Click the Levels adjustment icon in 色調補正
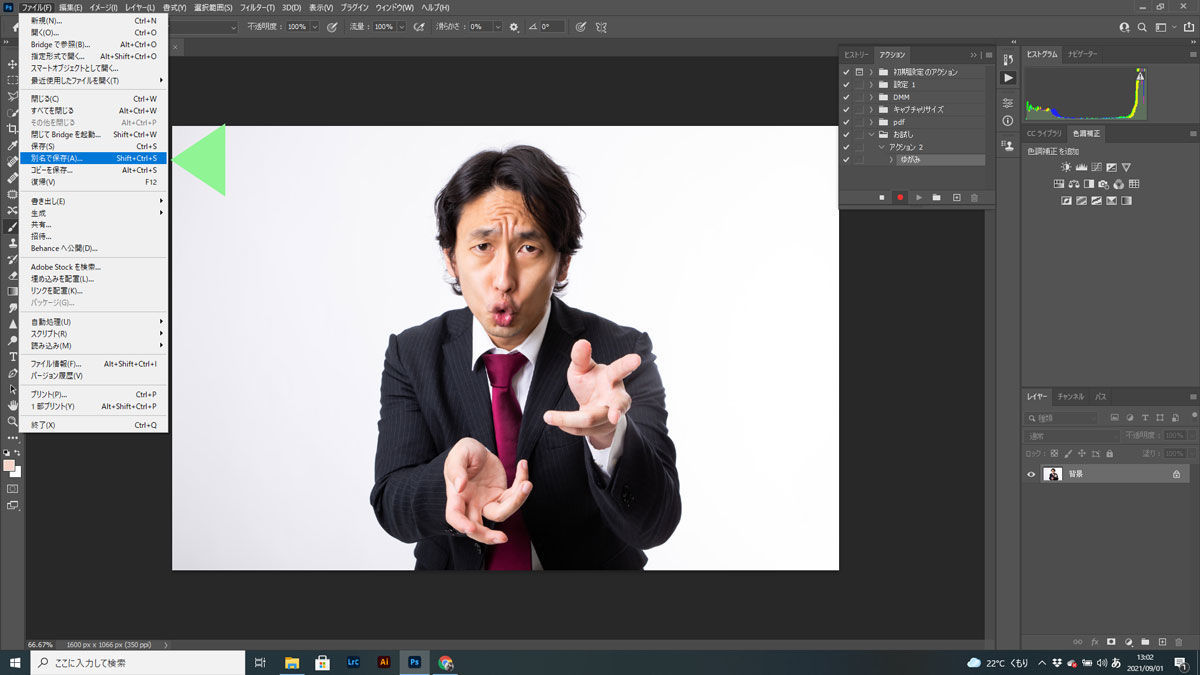Viewport: 1200px width, 675px height. point(1081,167)
